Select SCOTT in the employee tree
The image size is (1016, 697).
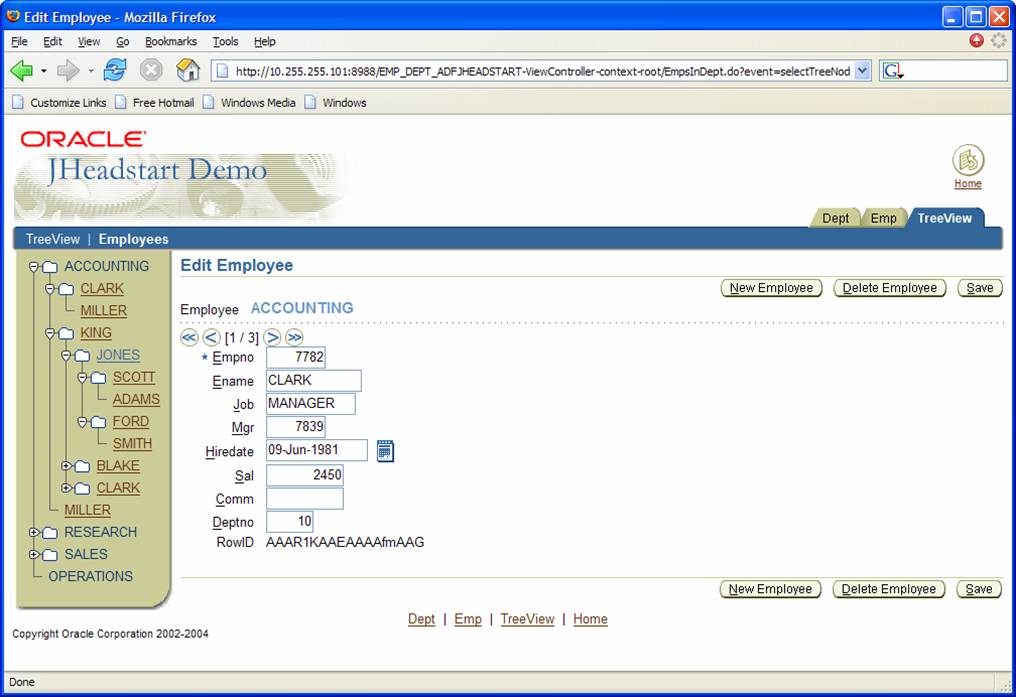tap(133, 377)
